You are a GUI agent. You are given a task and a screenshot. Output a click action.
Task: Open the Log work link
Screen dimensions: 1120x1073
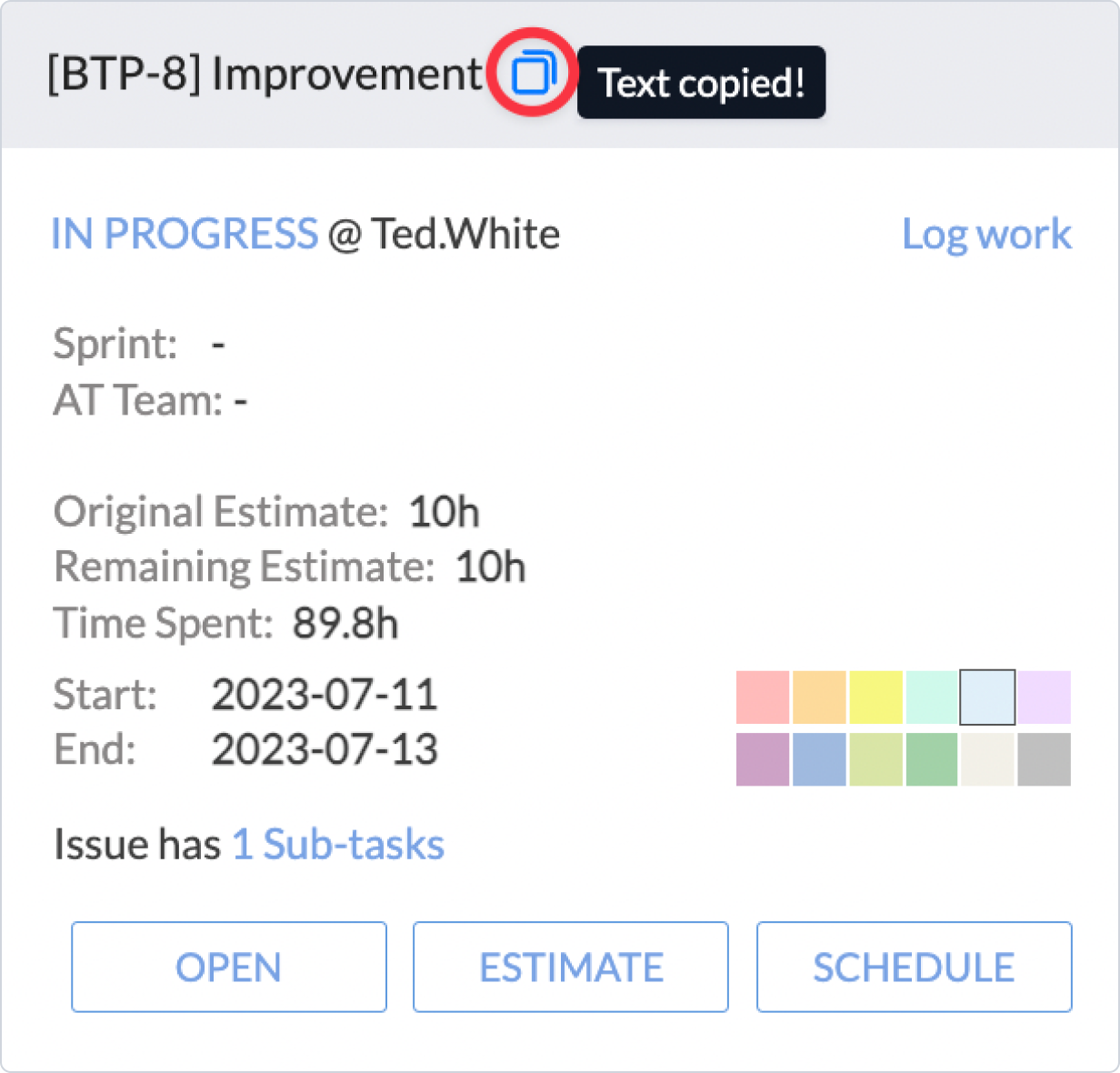tap(986, 235)
